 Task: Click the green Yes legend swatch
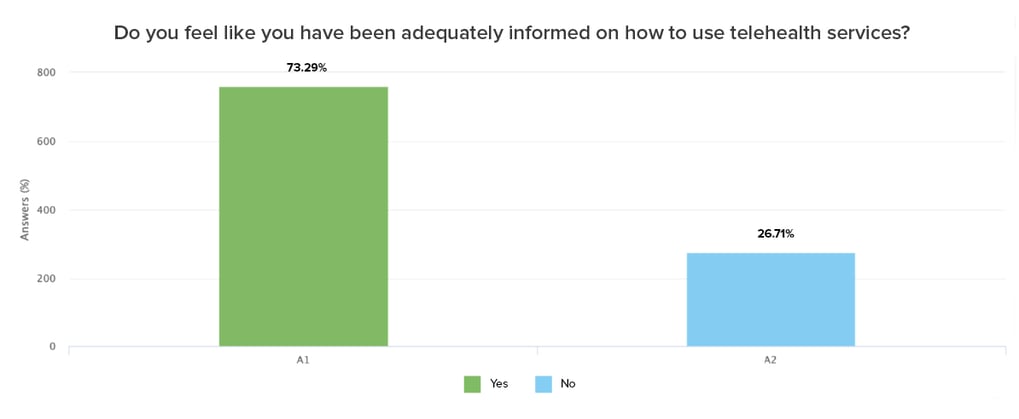pos(472,384)
